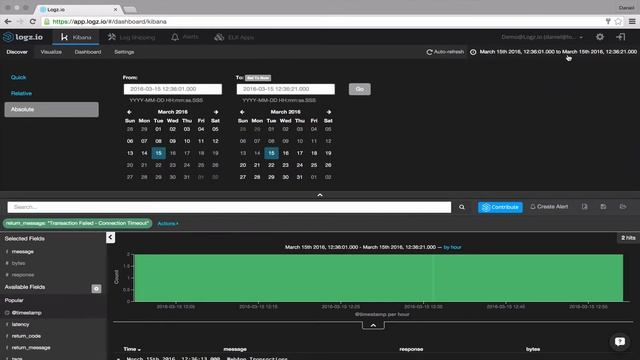Go to next month in From calendar
The width and height of the screenshot is (640, 360).
pyautogui.click(x=216, y=112)
